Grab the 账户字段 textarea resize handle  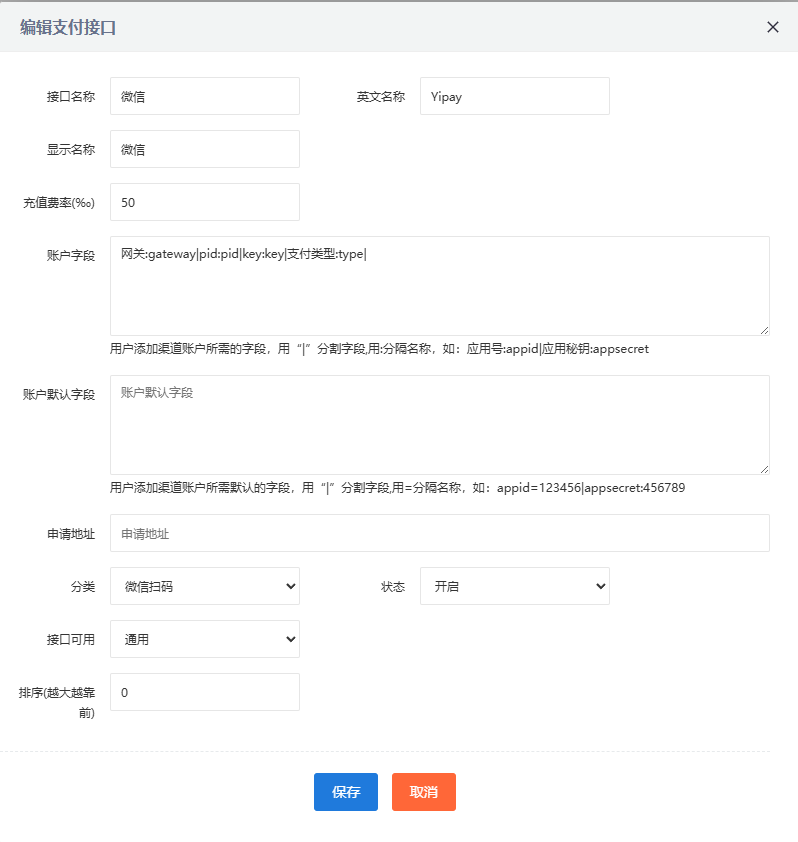764,330
